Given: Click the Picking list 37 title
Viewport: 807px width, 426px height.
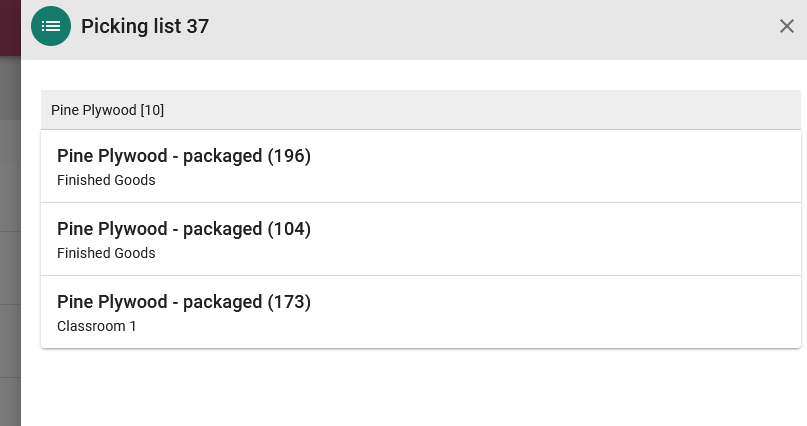Looking at the screenshot, I should (145, 26).
